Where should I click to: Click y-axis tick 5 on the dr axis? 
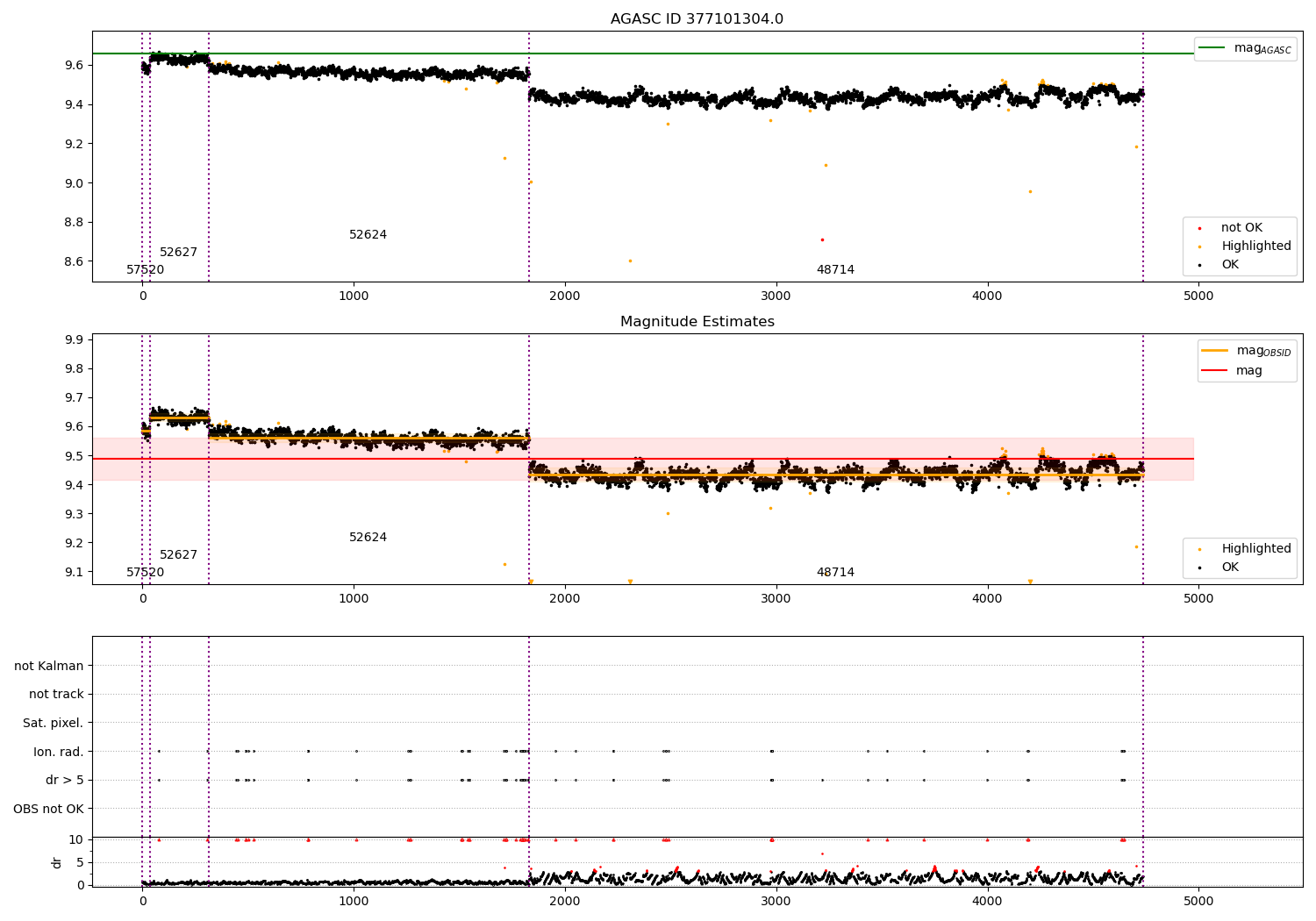click(80, 862)
